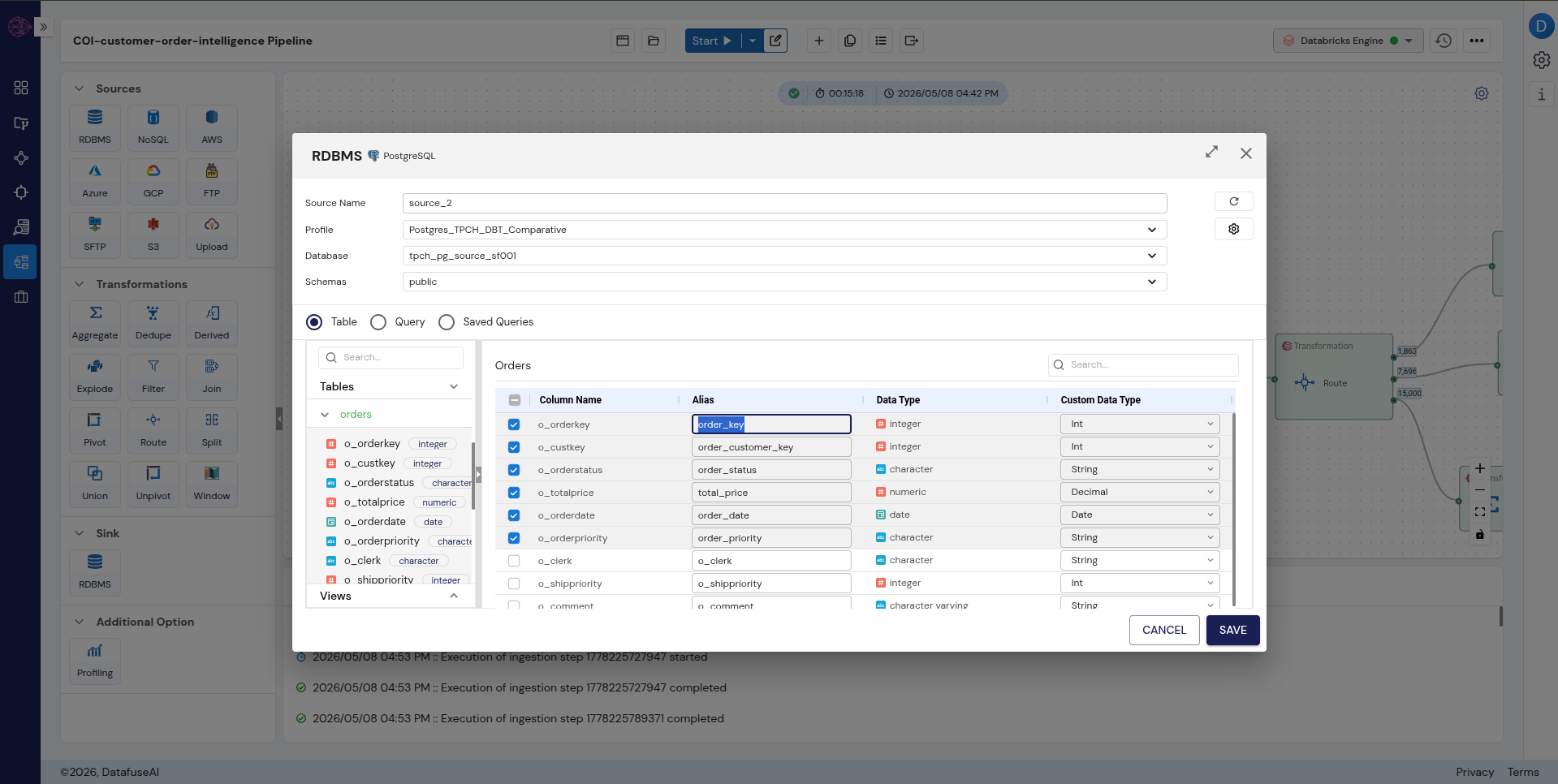Uncheck the o_orderkey column checkbox
Screen dimensions: 1558x784
coord(514,424)
